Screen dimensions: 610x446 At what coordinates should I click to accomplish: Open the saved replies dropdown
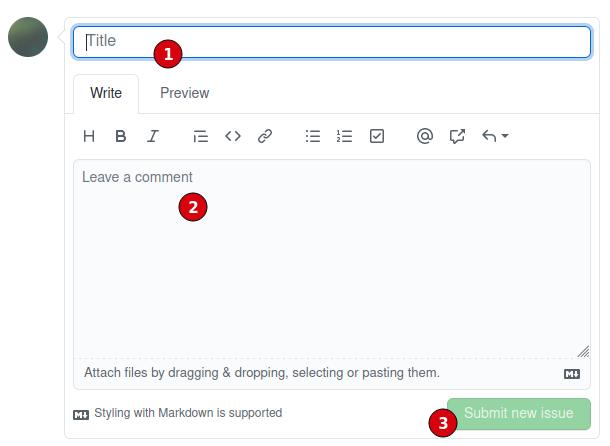(x=495, y=136)
